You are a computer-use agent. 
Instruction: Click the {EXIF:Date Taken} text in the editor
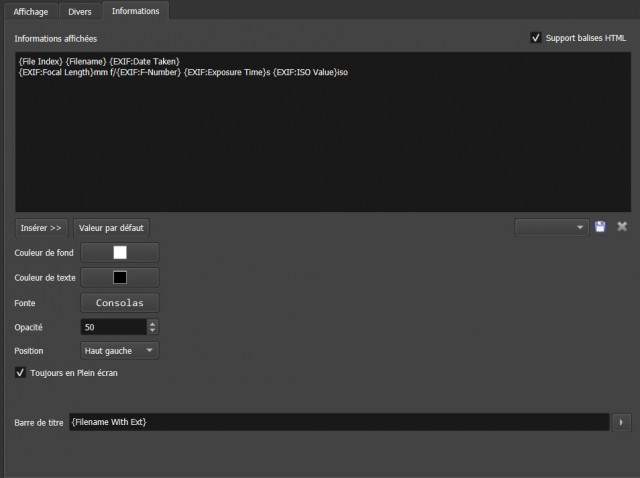[x=144, y=62]
